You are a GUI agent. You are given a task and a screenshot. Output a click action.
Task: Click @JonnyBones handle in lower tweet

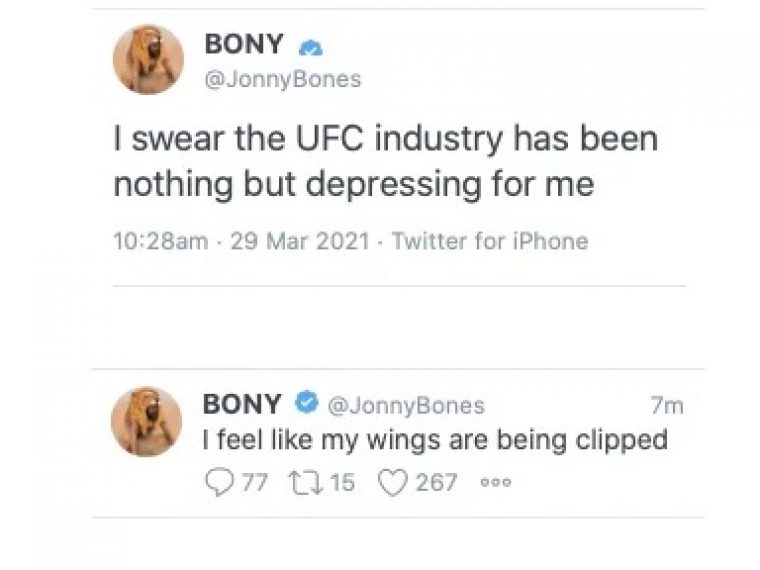point(407,406)
